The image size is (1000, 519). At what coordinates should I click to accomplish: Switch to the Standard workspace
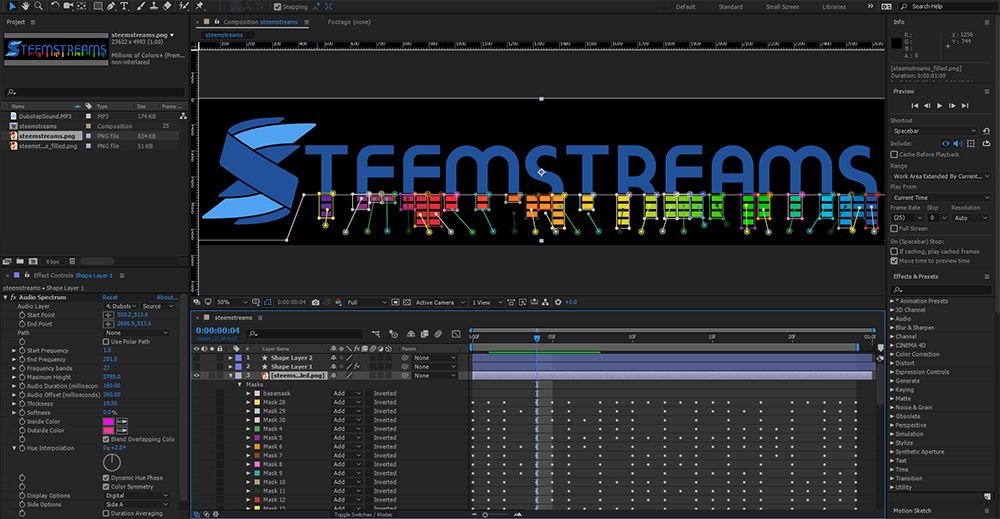point(730,6)
